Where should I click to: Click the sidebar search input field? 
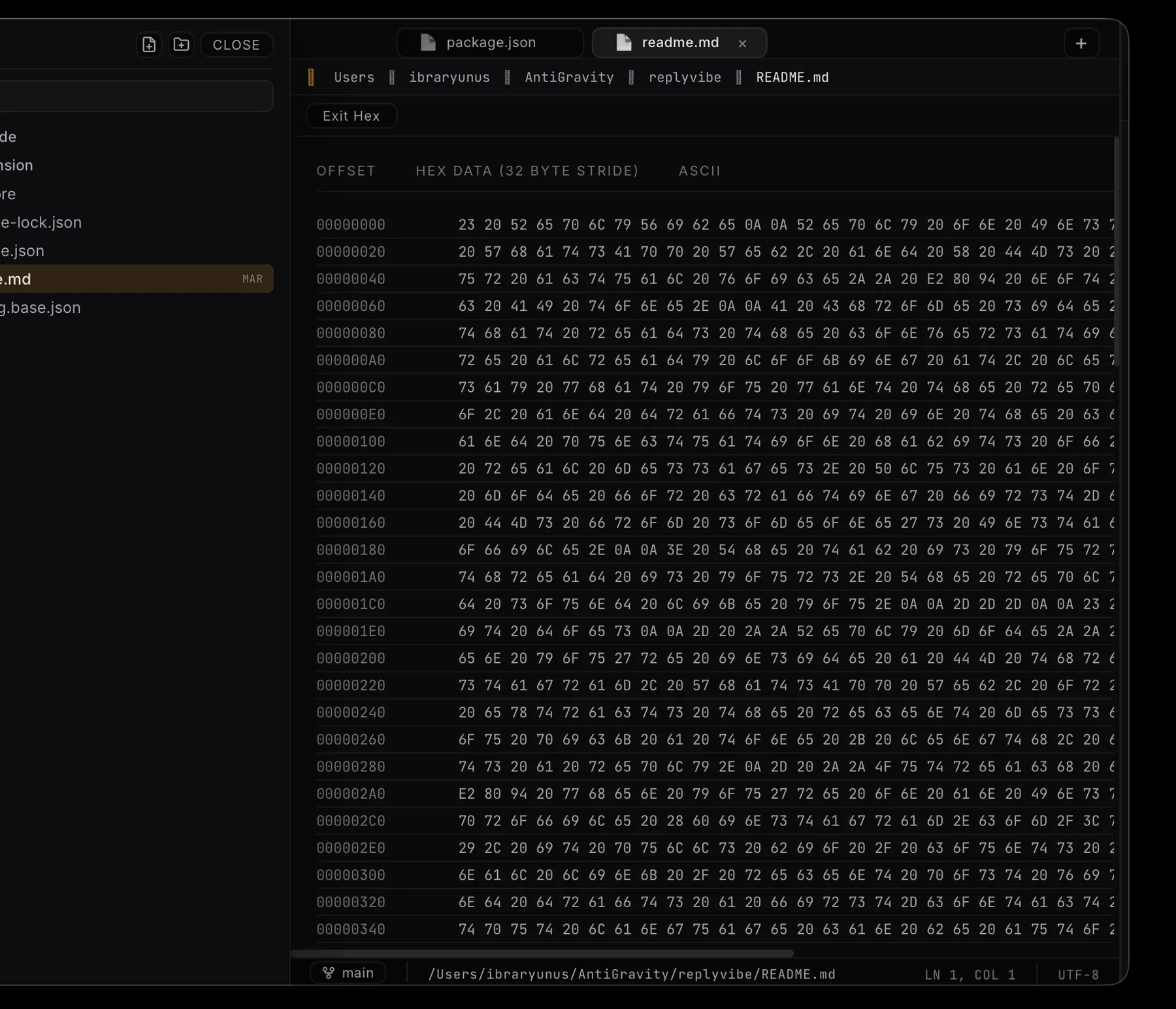136,96
